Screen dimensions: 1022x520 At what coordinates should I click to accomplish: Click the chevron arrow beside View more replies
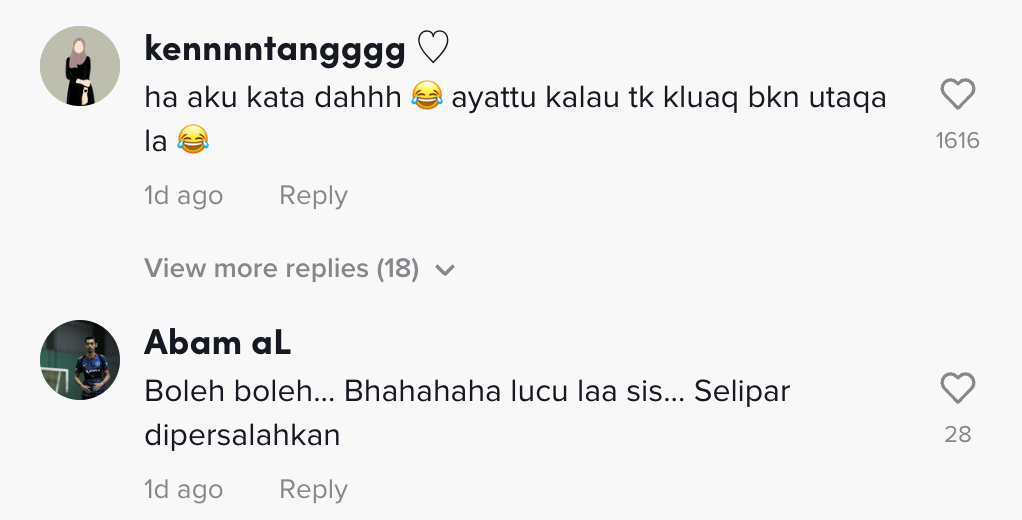(x=446, y=270)
